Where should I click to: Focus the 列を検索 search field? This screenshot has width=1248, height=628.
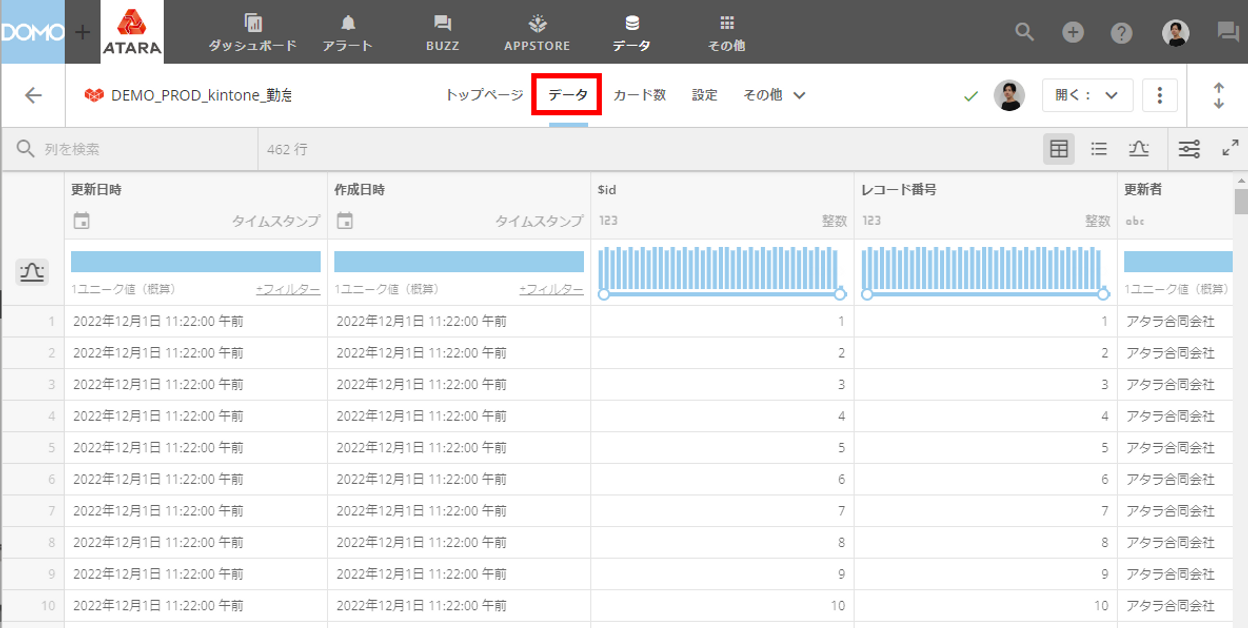130,149
